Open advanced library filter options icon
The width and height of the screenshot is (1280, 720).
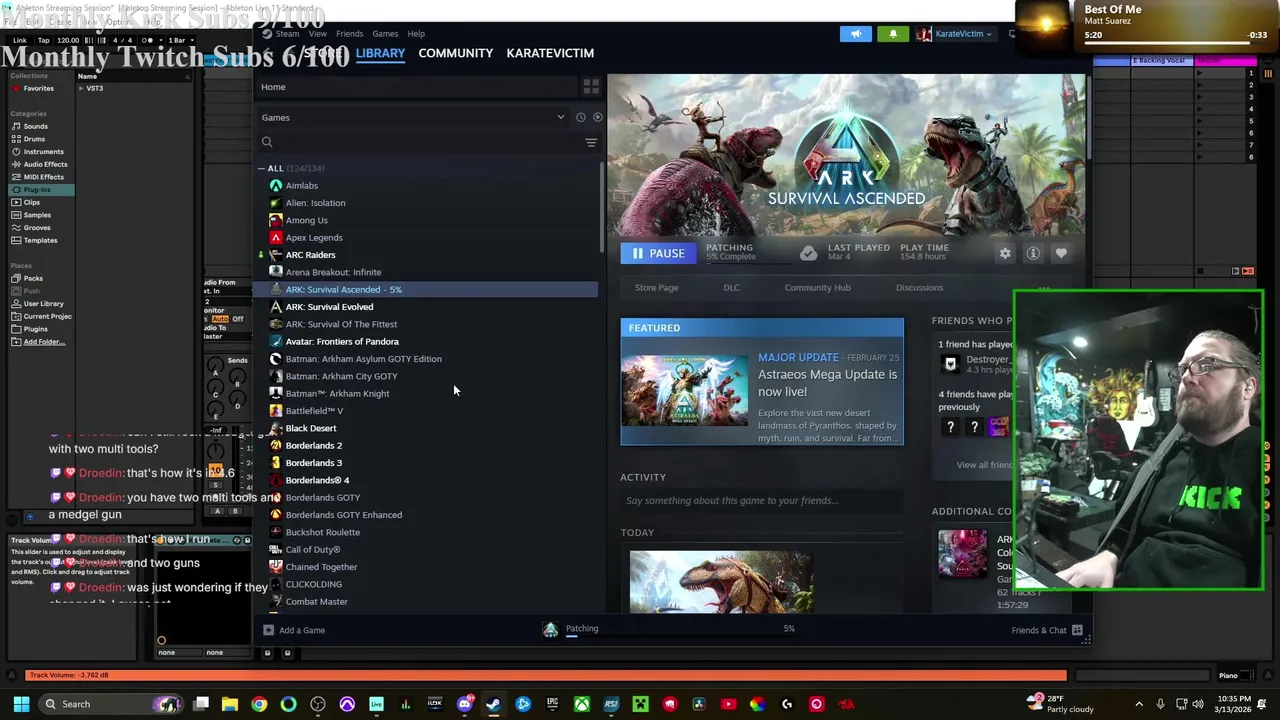click(x=591, y=142)
